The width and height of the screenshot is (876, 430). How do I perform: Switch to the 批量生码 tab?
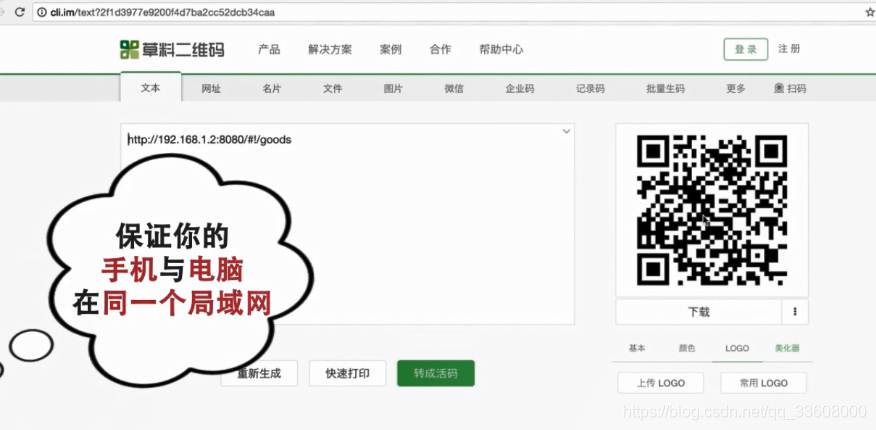[x=665, y=88]
